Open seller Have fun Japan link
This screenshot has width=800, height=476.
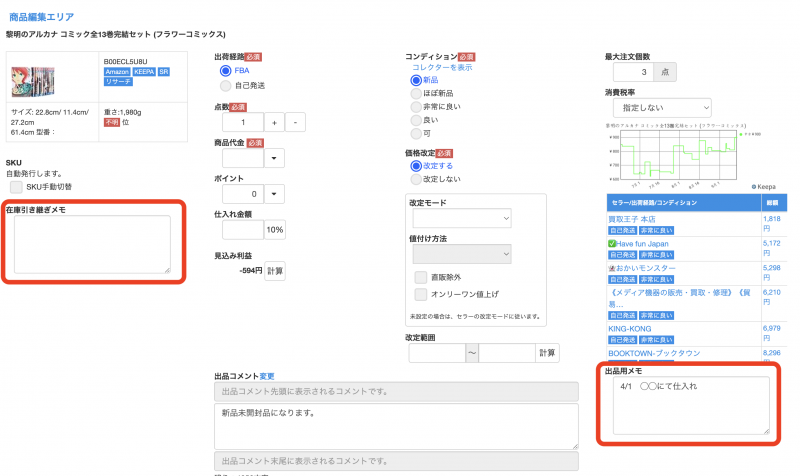642,243
